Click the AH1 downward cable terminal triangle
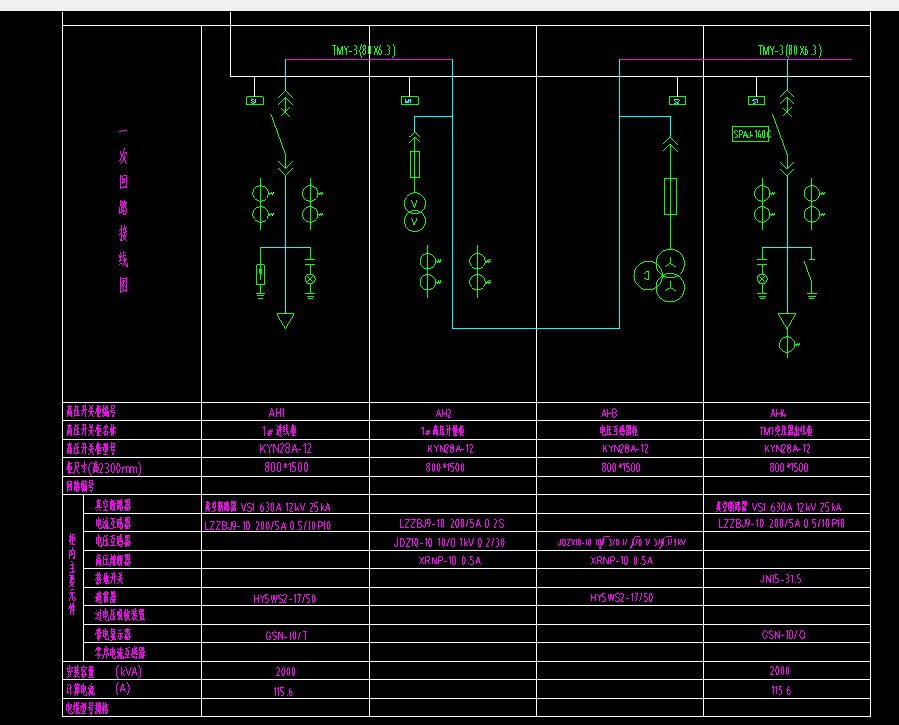This screenshot has height=725, width=899. click(286, 320)
